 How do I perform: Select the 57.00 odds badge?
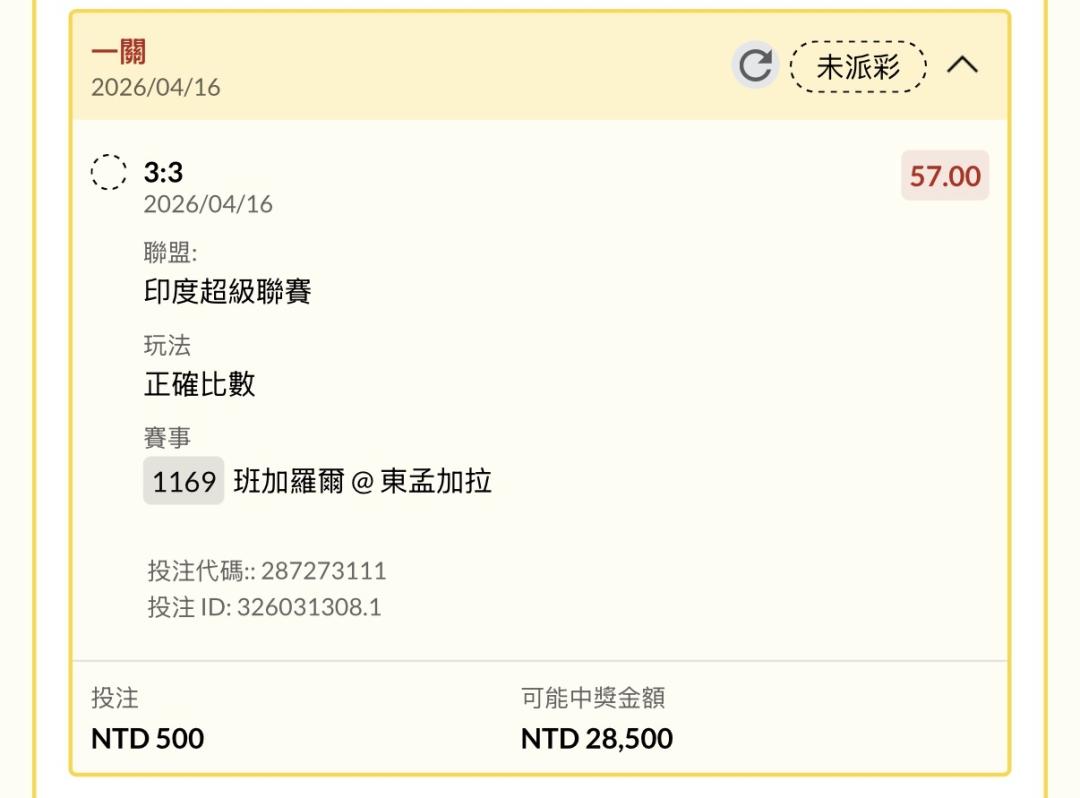click(x=945, y=176)
